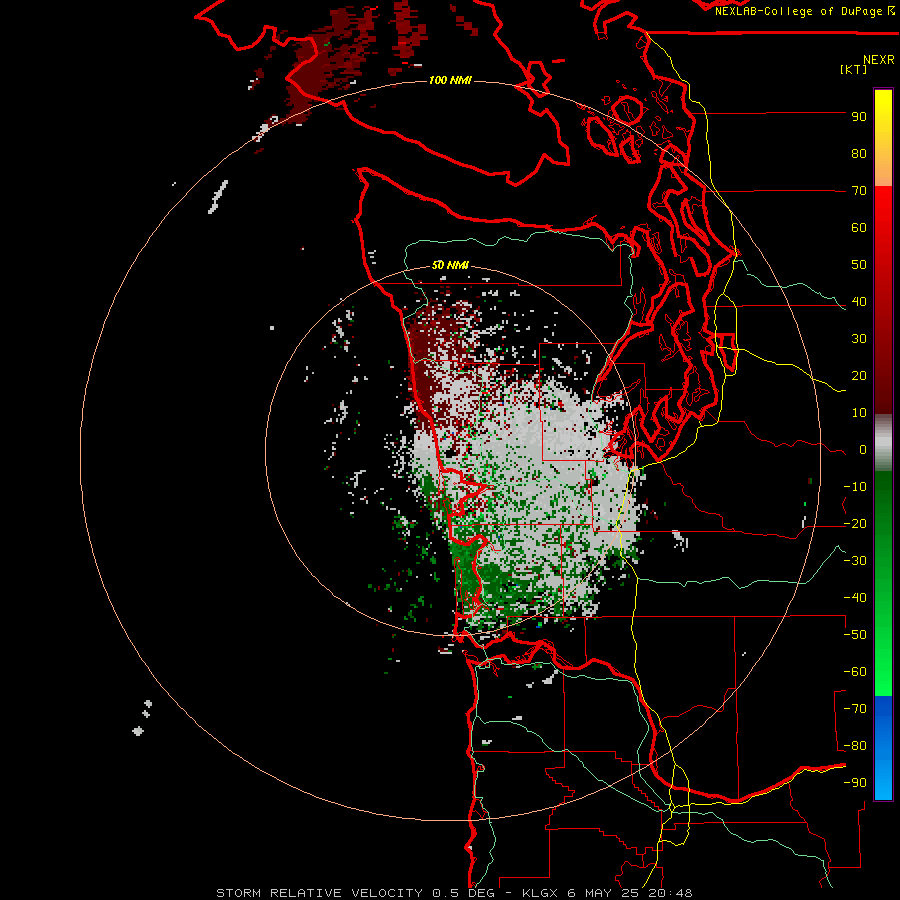900x900 pixels.
Task: Click the 0 value on the velocity scale
Action: [863, 450]
